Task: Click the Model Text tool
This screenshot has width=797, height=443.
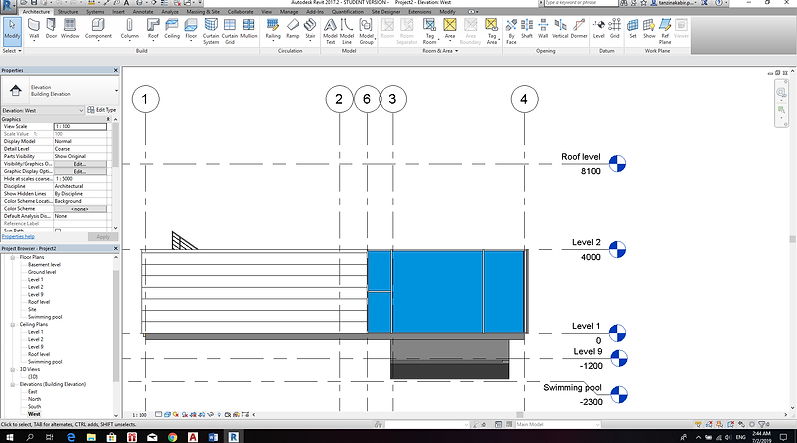Action: [x=330, y=31]
